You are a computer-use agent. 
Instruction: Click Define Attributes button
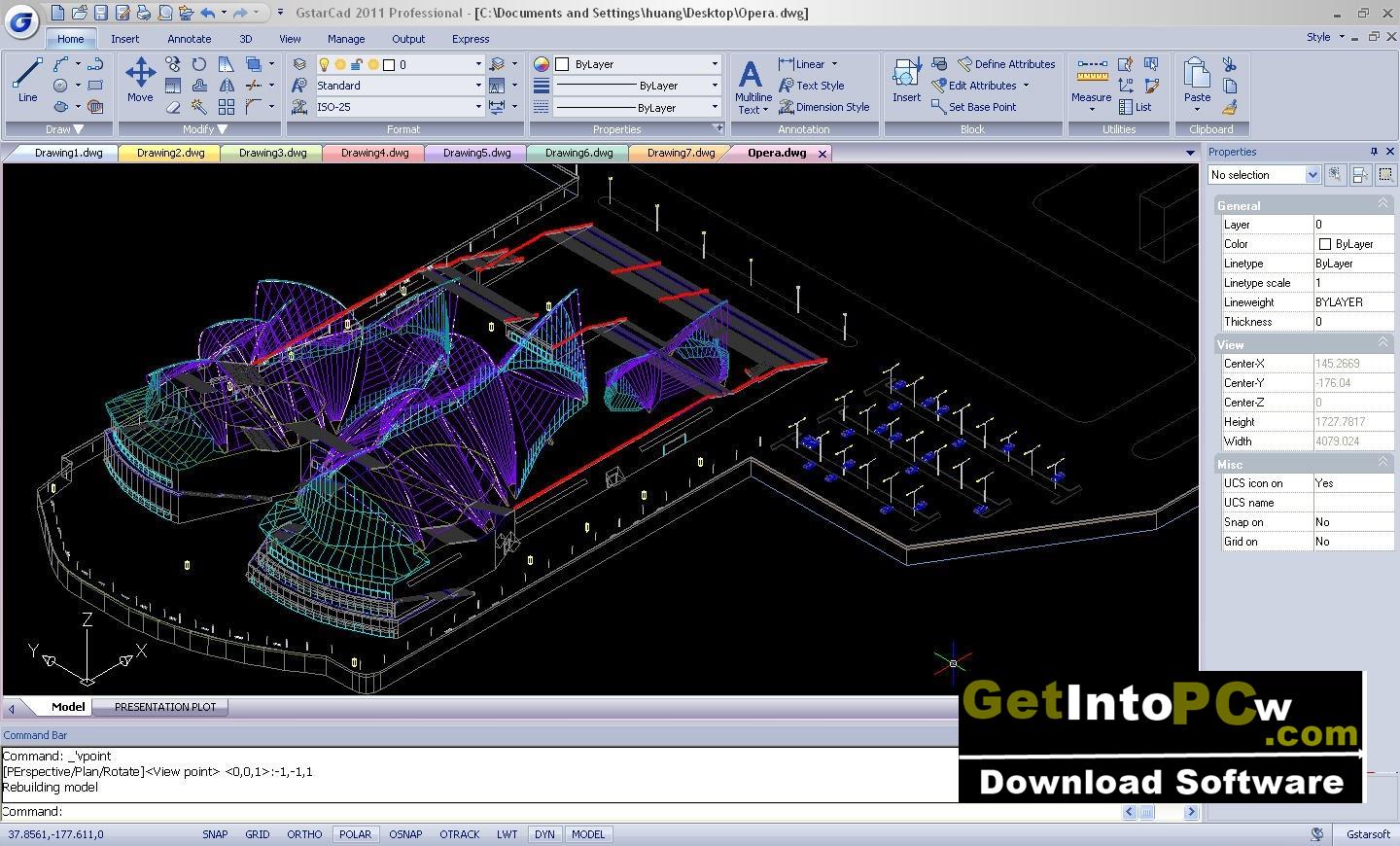(x=1006, y=64)
